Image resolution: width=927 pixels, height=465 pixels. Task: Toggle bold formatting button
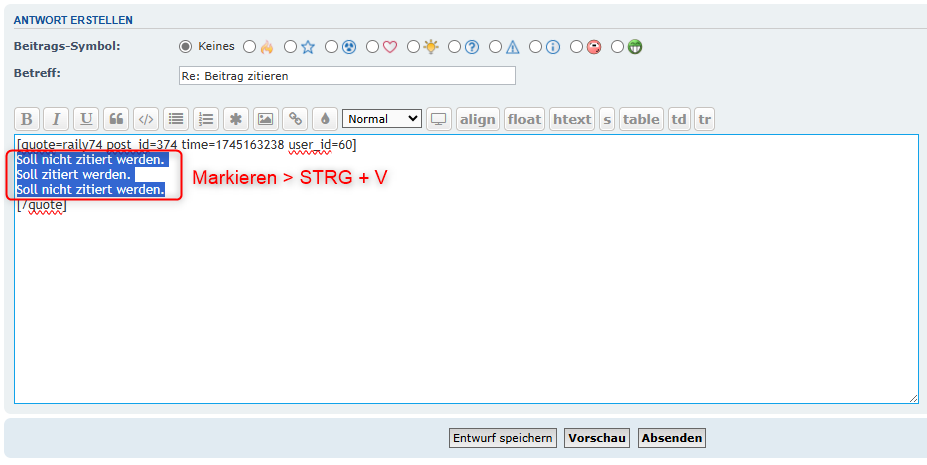[x=27, y=119]
